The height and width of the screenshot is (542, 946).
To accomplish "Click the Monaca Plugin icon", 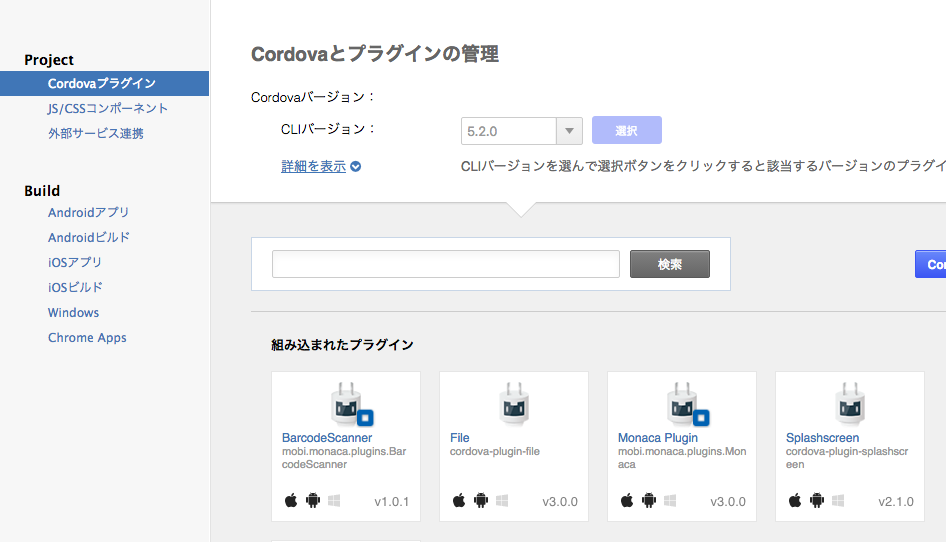I will coord(687,404).
